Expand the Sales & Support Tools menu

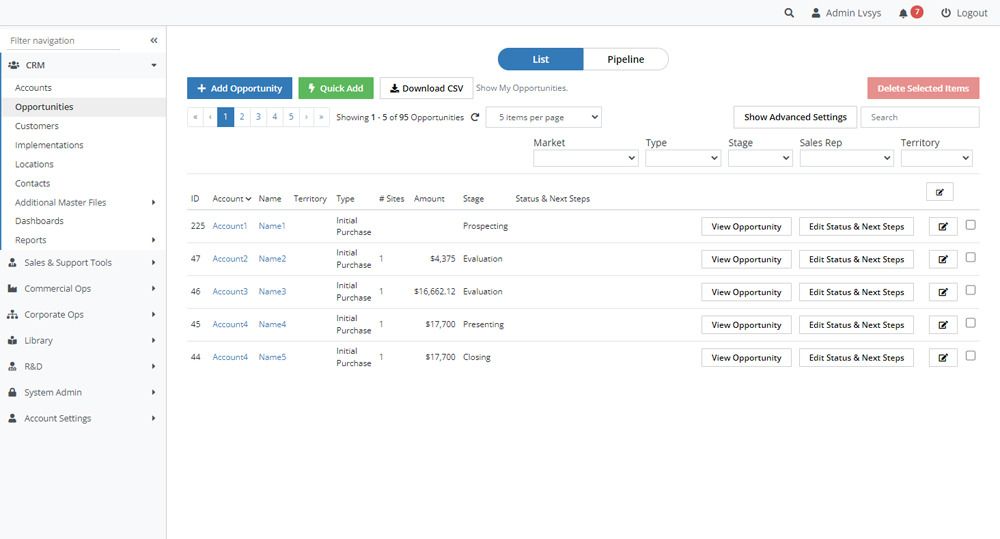coord(82,263)
